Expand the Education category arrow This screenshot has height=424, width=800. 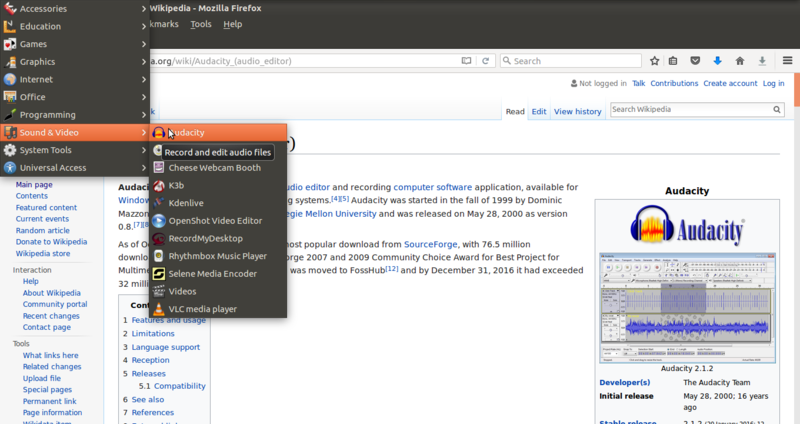pyautogui.click(x=144, y=27)
